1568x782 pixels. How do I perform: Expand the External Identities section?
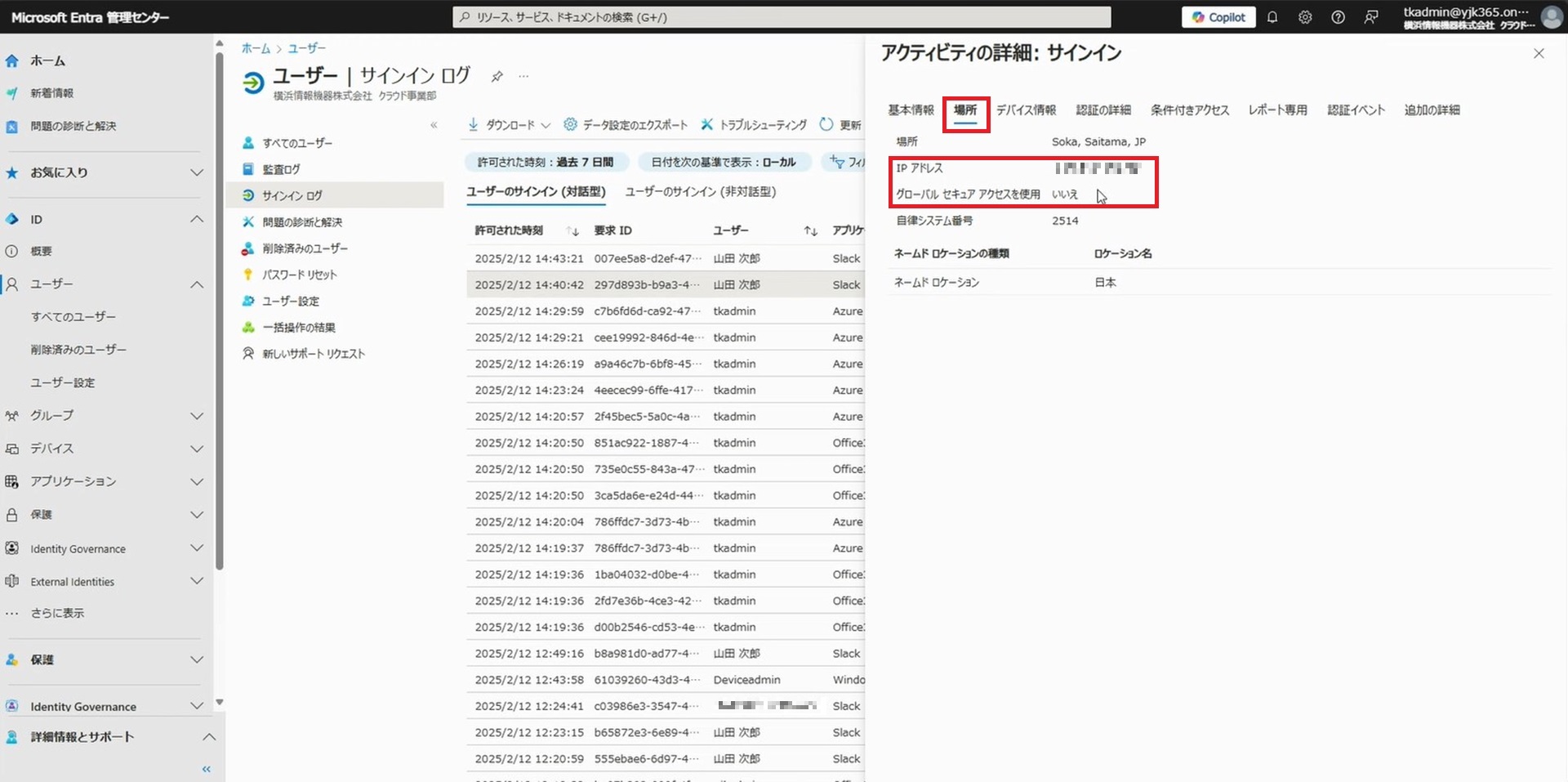(196, 581)
